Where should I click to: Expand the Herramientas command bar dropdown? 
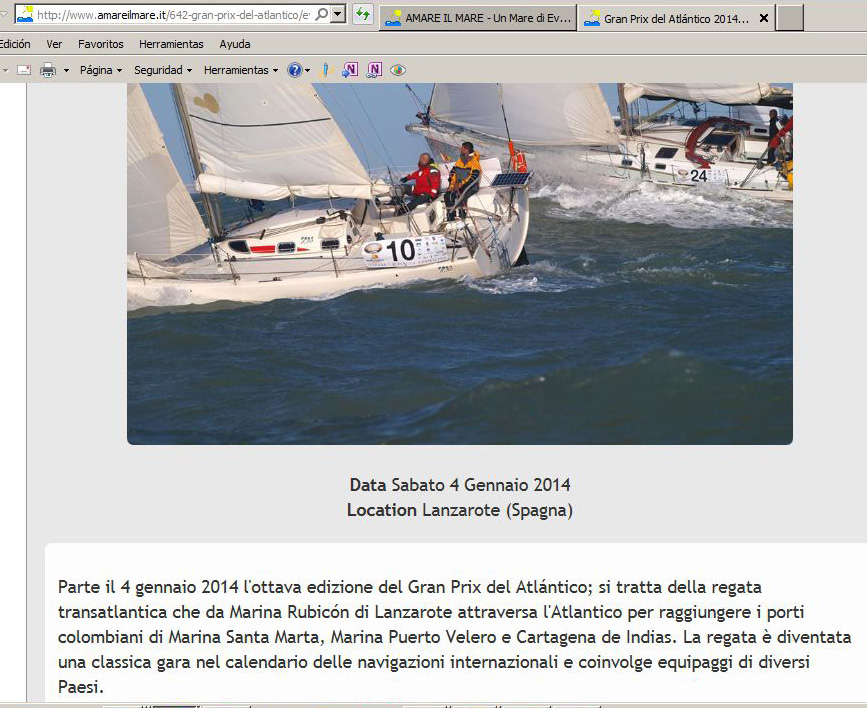coord(240,70)
